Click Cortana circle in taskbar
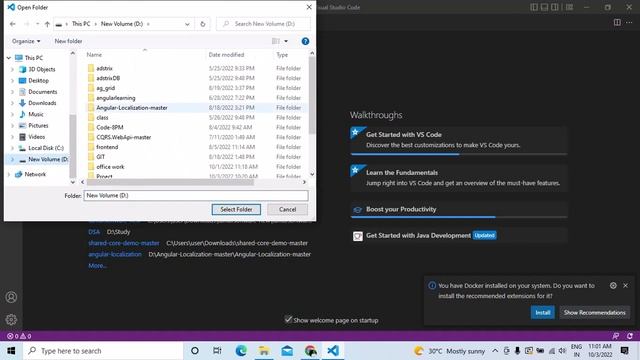Image resolution: width=640 pixels, height=360 pixels. pos(195,351)
